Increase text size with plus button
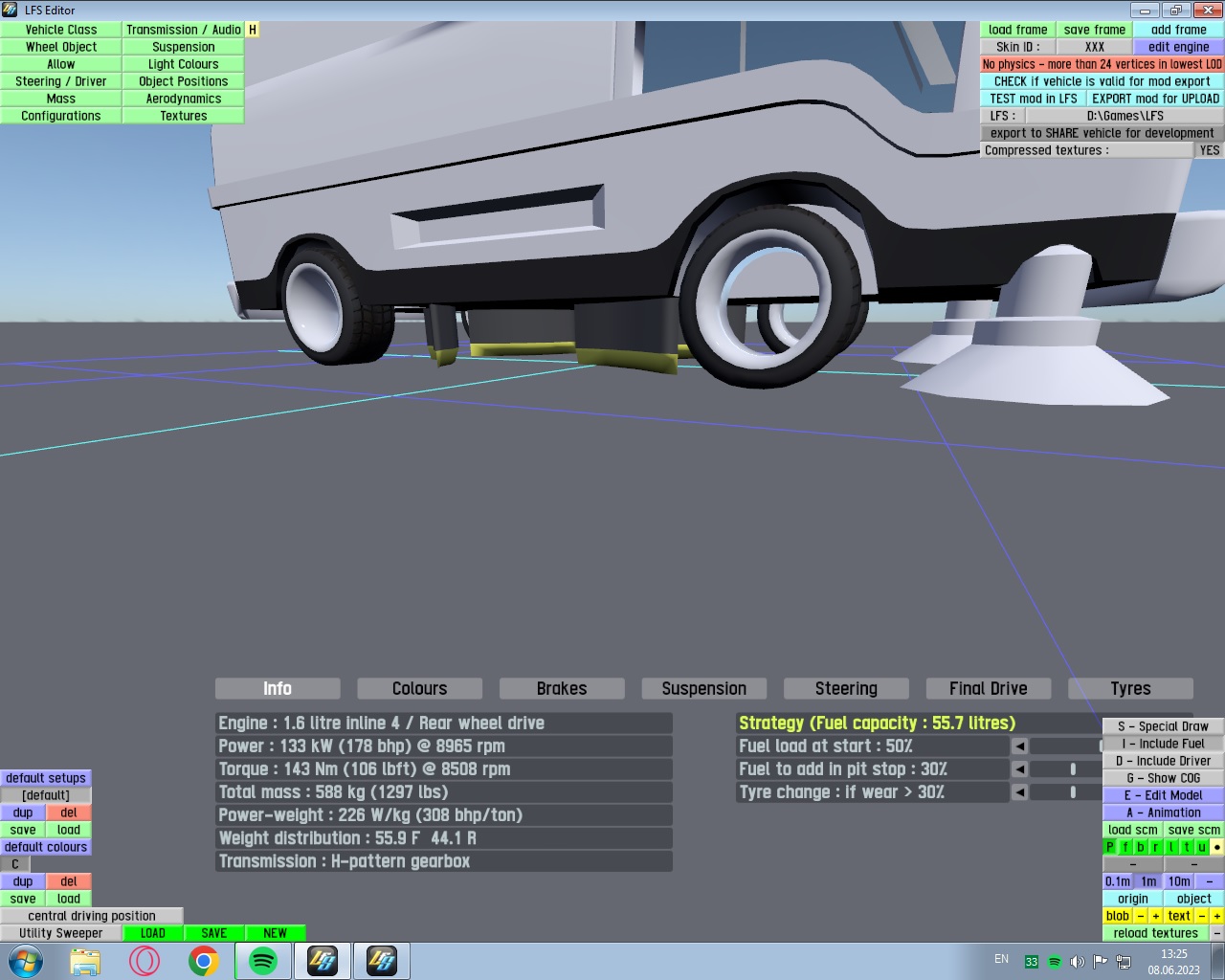Image resolution: width=1225 pixels, height=980 pixels. coord(1217,916)
